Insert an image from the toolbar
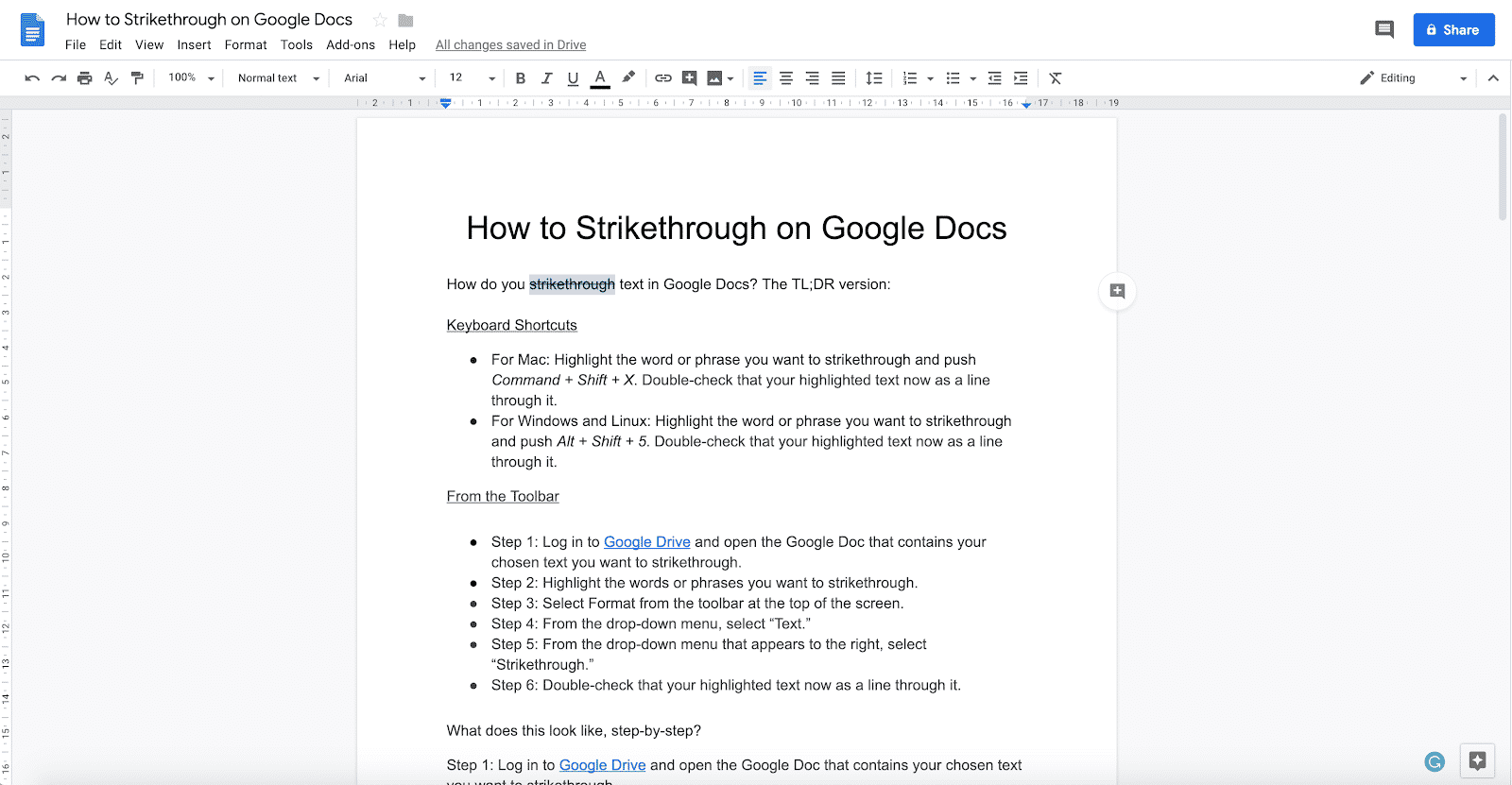 tap(714, 78)
